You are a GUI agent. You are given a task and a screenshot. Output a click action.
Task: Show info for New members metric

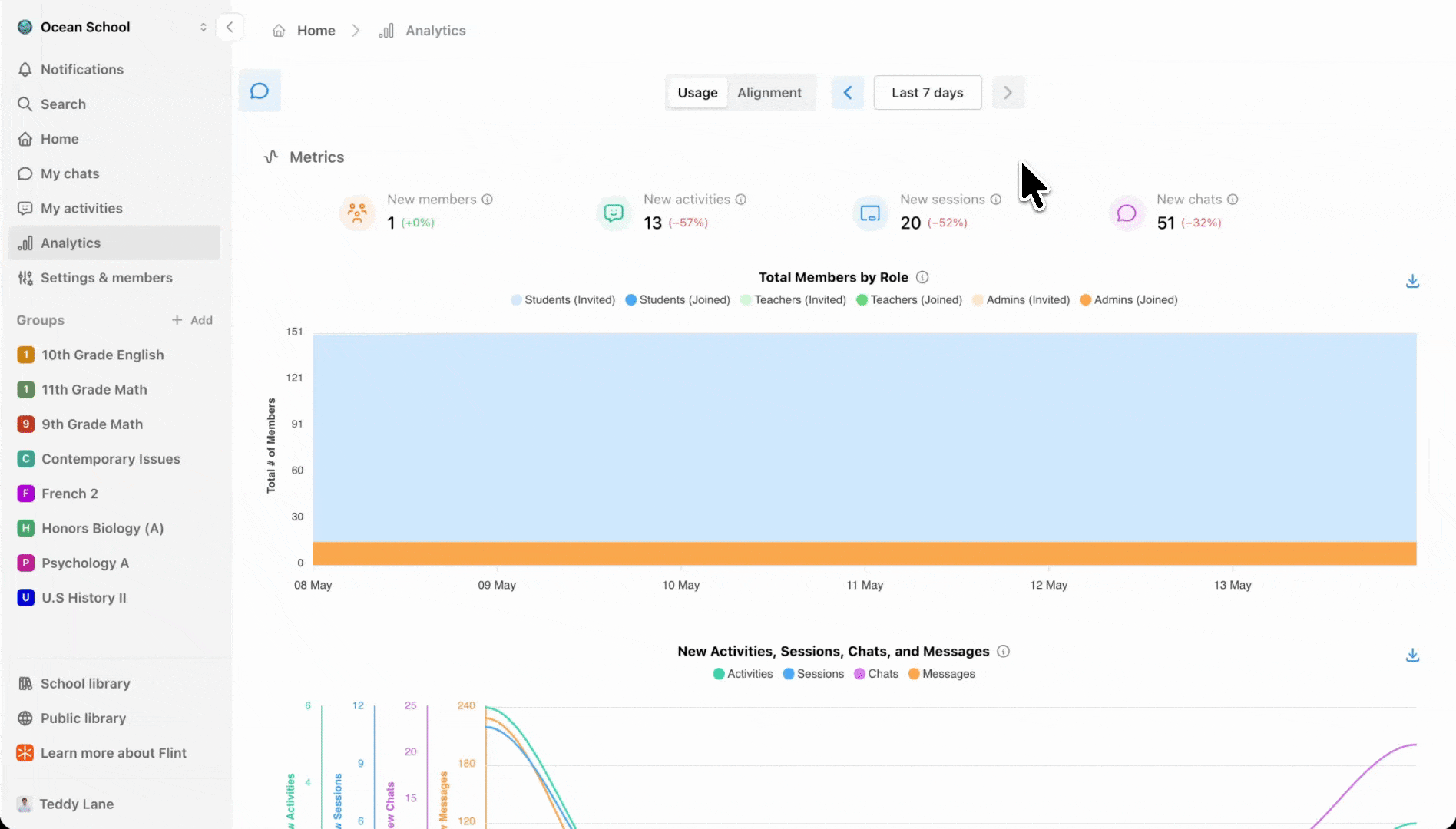click(487, 200)
